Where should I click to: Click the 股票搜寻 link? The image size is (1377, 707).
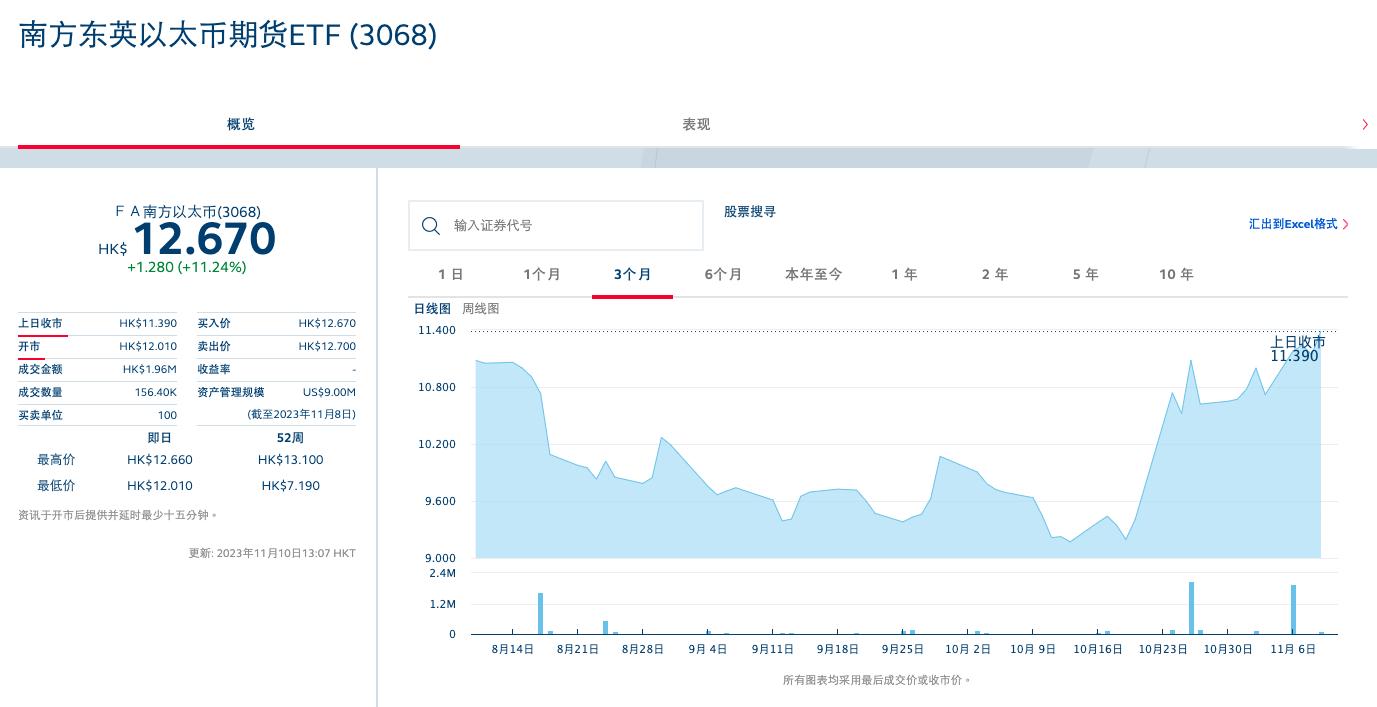coord(750,212)
